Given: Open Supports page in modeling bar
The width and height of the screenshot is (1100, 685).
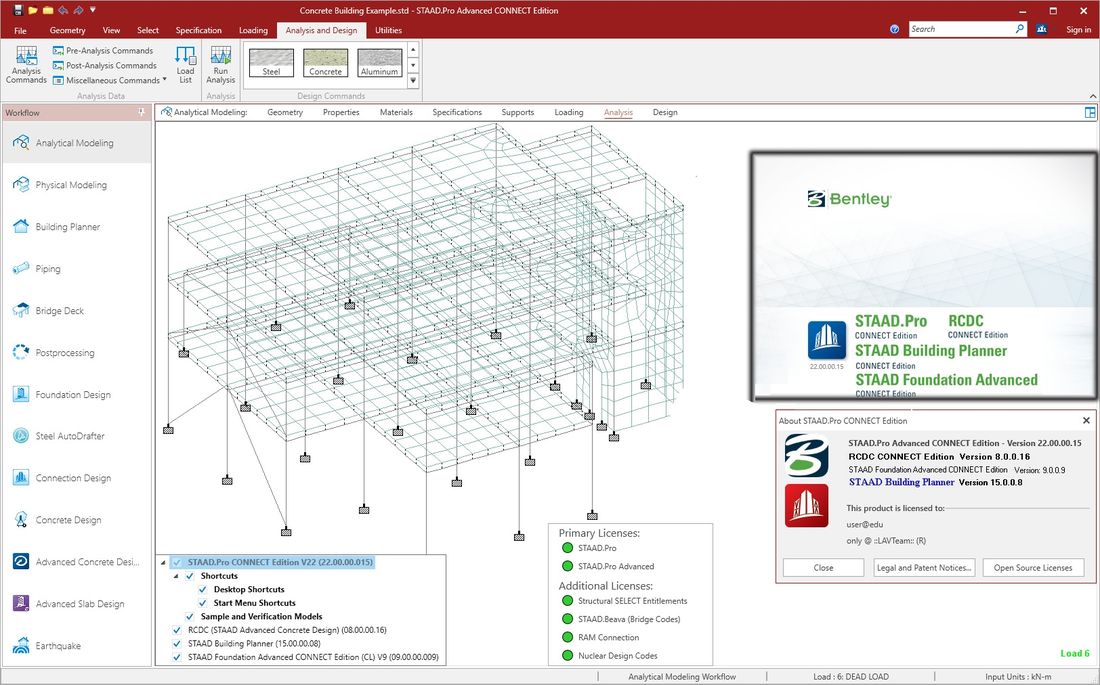Looking at the screenshot, I should pos(518,112).
